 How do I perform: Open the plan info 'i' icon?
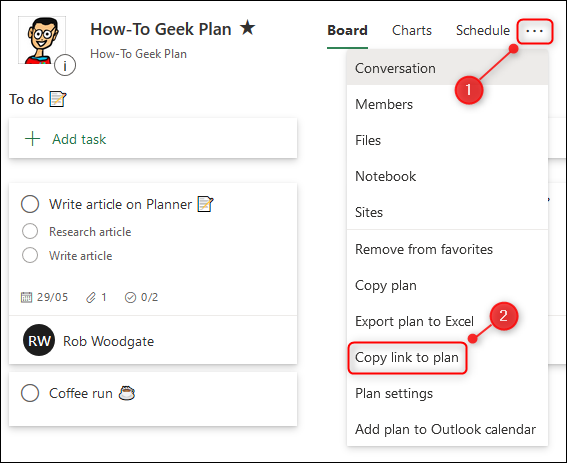pyautogui.click(x=65, y=65)
